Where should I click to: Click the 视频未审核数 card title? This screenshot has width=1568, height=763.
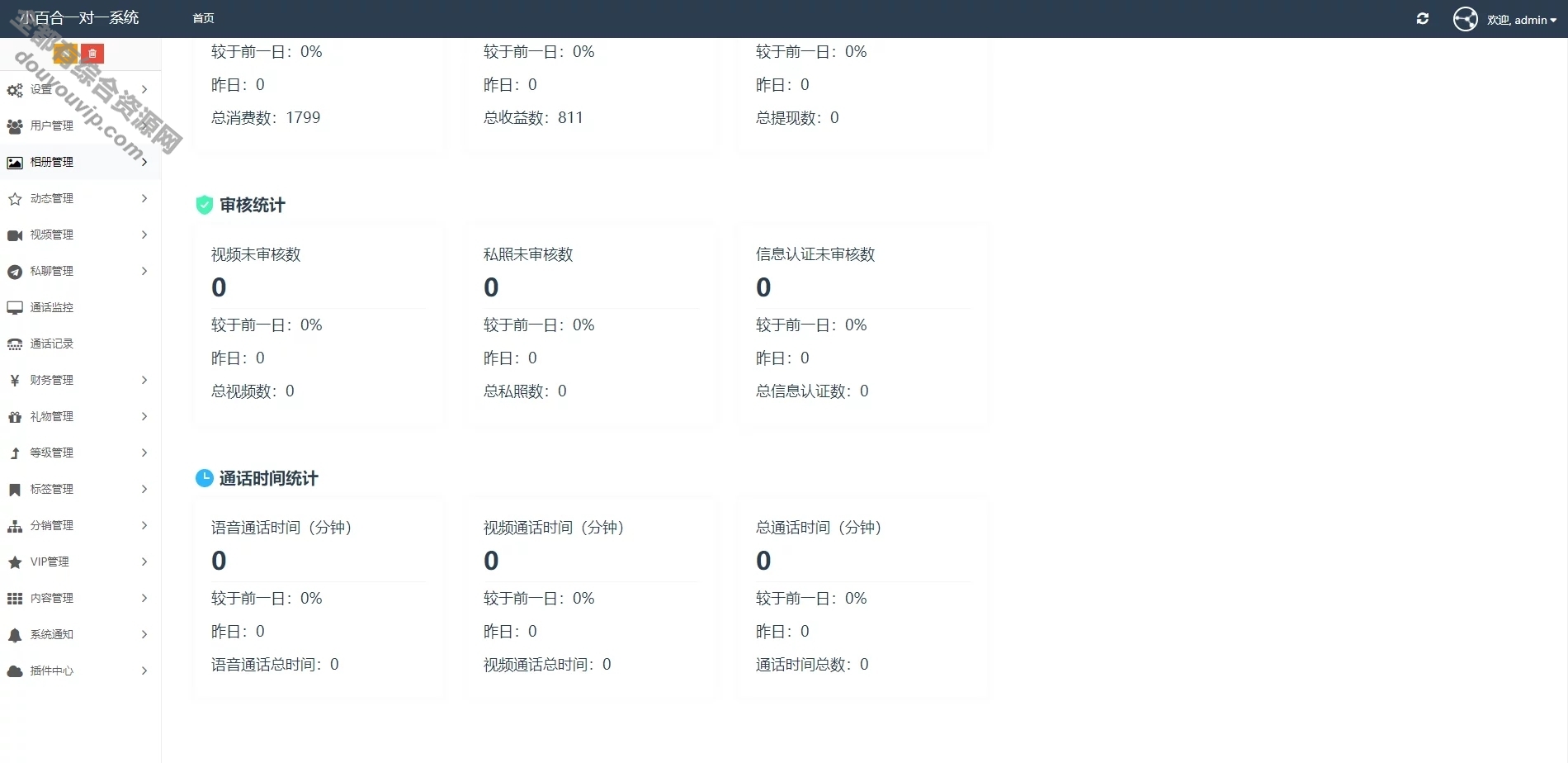(256, 254)
